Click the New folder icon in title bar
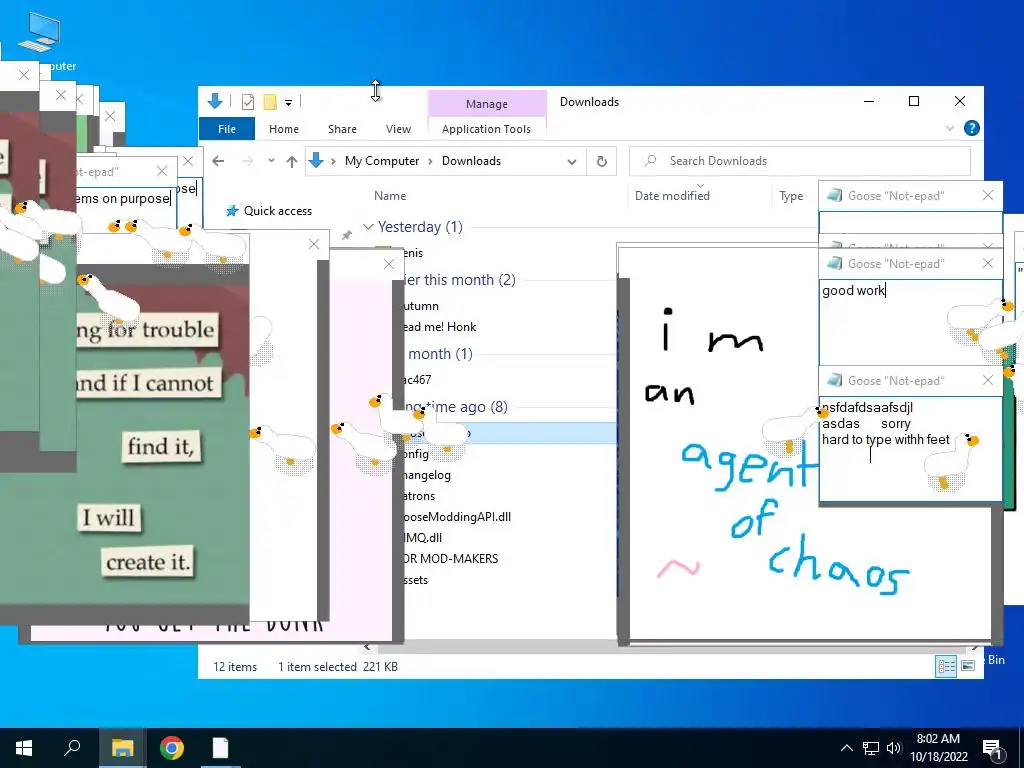The width and height of the screenshot is (1024, 768). point(270,101)
